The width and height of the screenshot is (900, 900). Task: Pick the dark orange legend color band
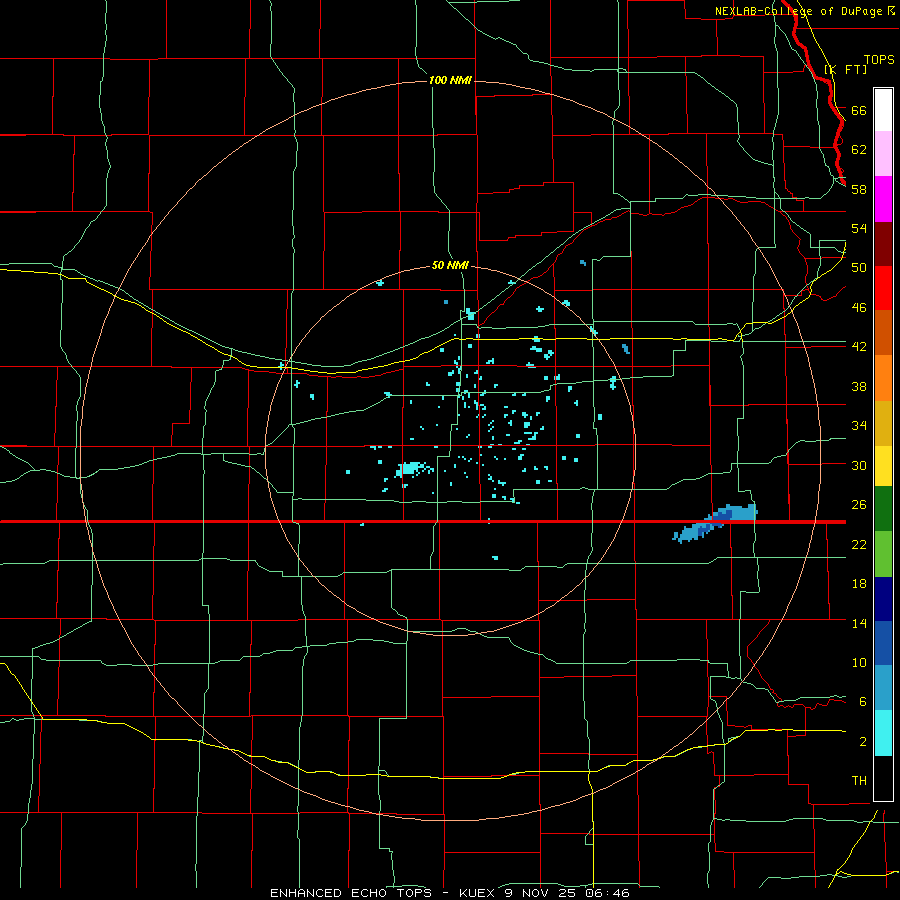pos(883,332)
